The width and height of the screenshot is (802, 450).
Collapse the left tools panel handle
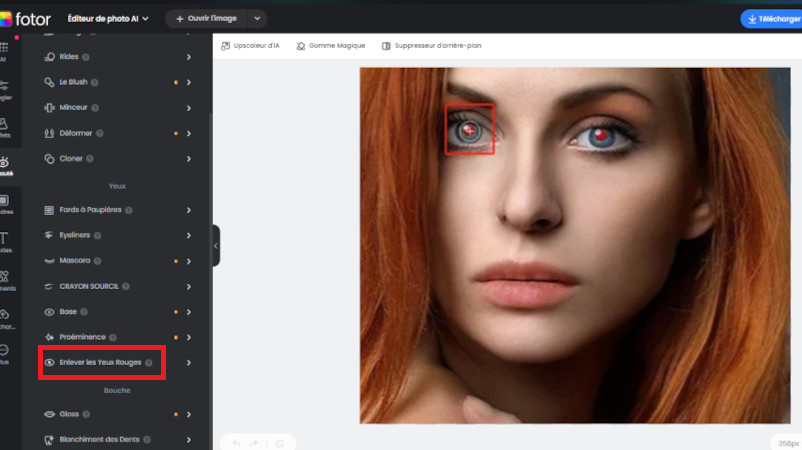[216, 245]
